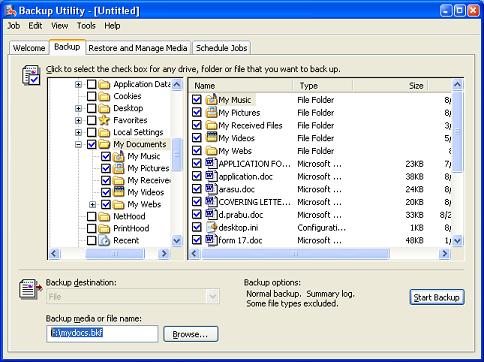
Task: Click the folder tree scroll right arrow
Action: point(164,254)
